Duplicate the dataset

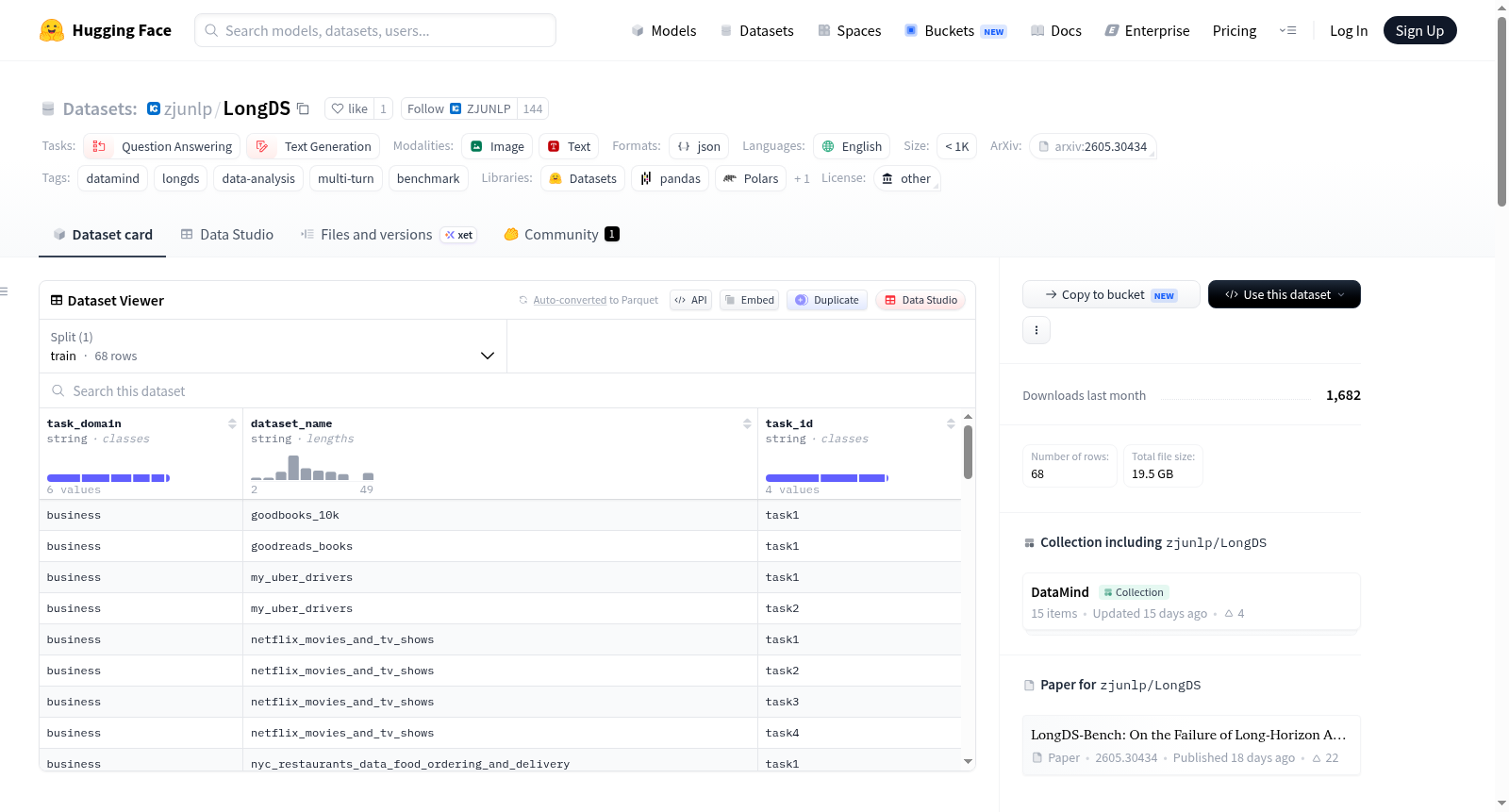[827, 300]
